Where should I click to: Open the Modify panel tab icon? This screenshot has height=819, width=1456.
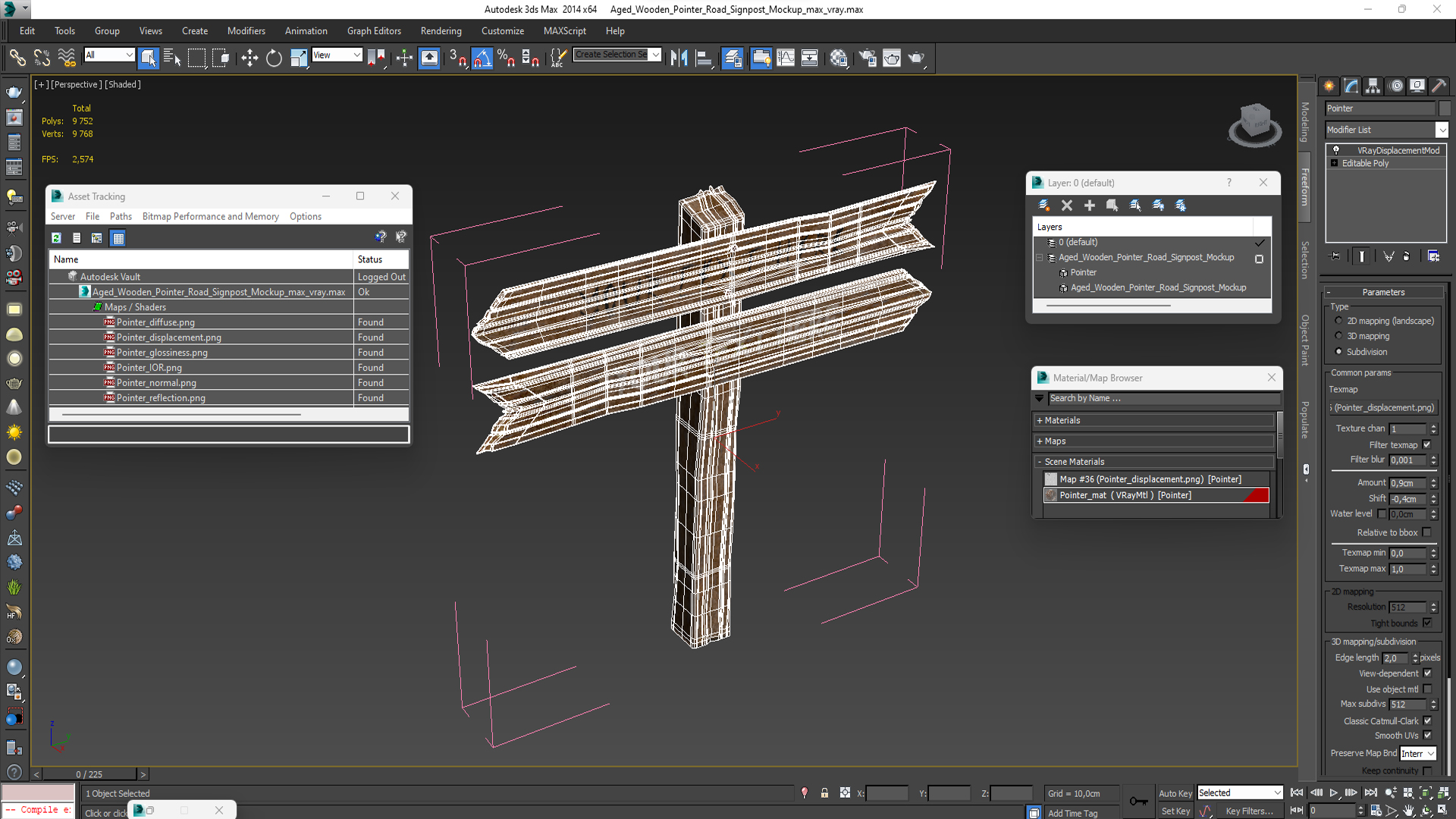(1351, 86)
